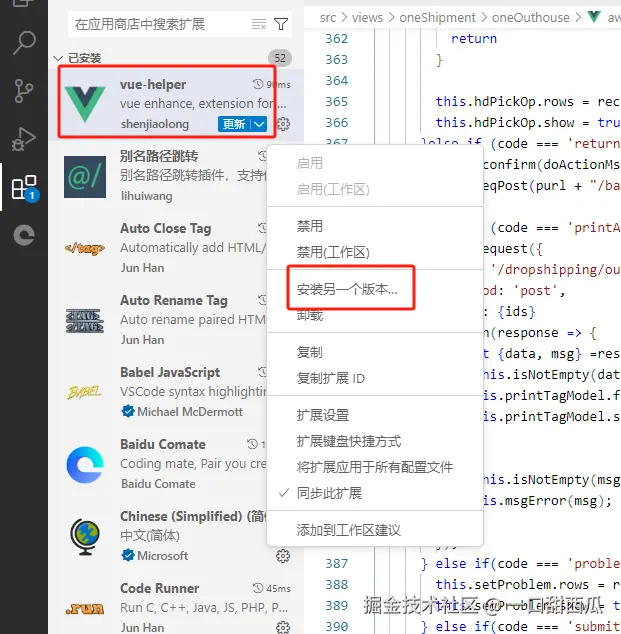621x634 pixels.
Task: Click line number 388 in editor gutter
Action: click(x=336, y=584)
